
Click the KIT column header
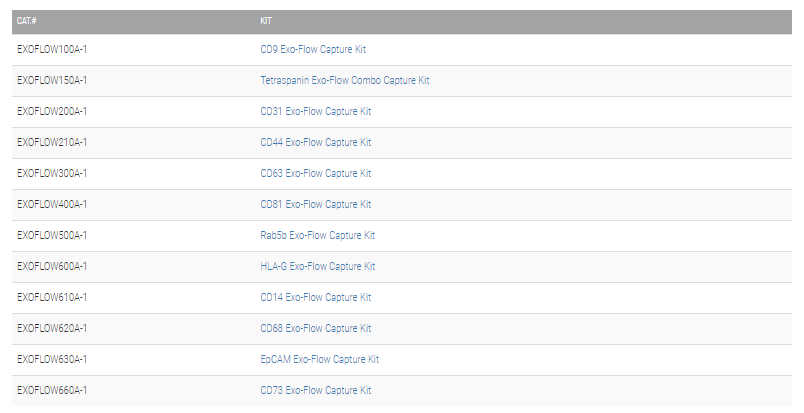pyautogui.click(x=266, y=20)
